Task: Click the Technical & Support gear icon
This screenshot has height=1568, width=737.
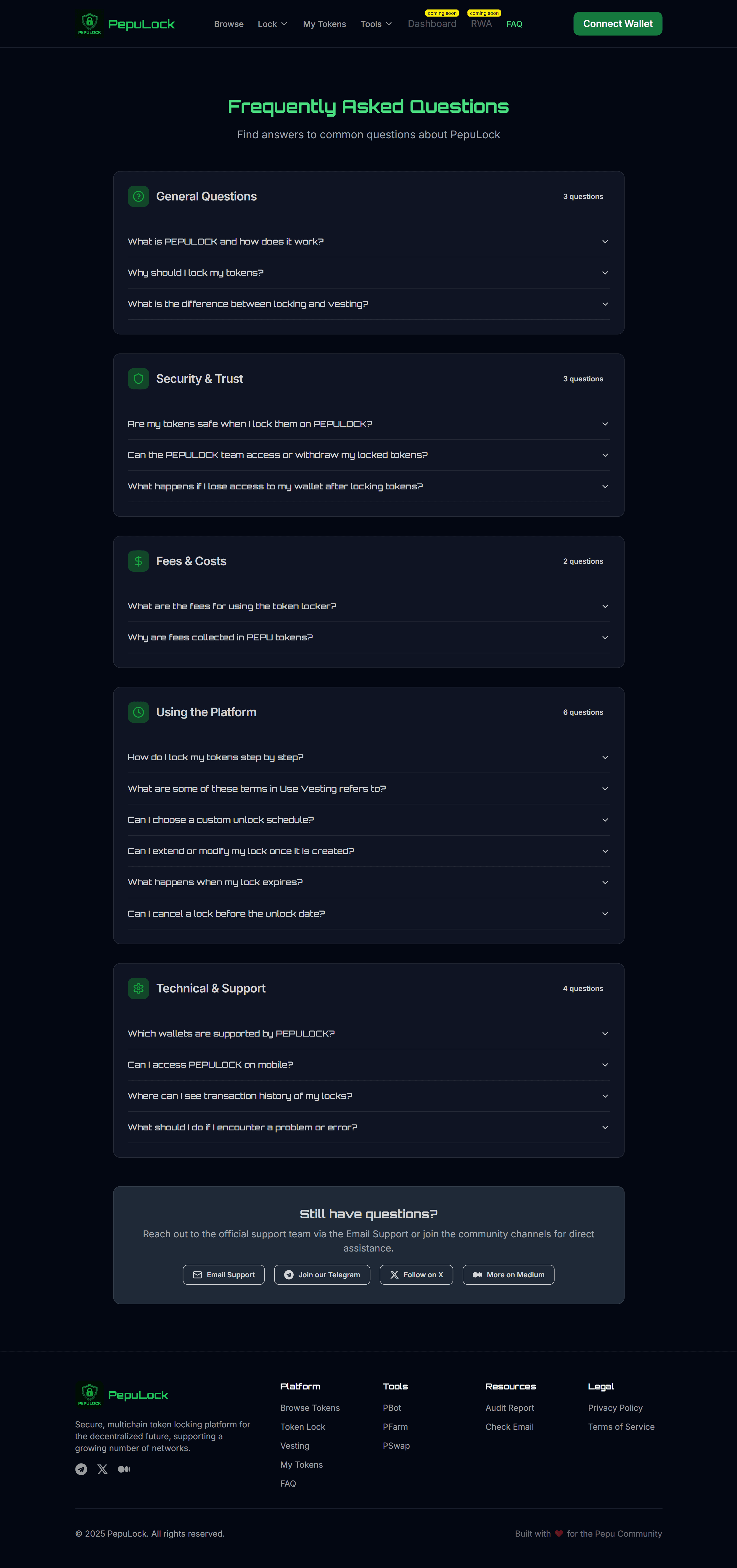Action: [x=138, y=988]
